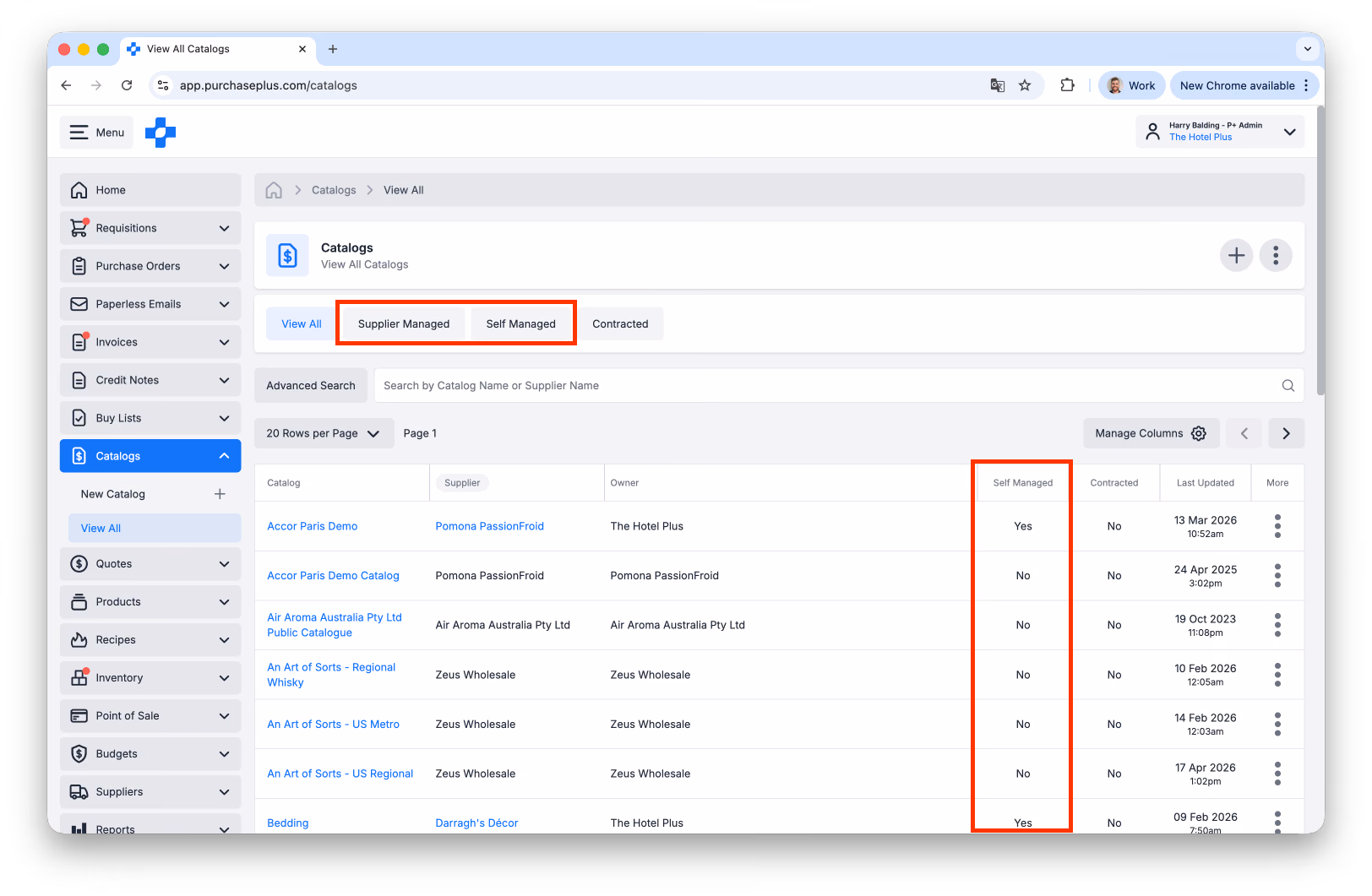Expand the Requisitions sidebar section
The height and width of the screenshot is (896, 1372).
pyautogui.click(x=150, y=228)
